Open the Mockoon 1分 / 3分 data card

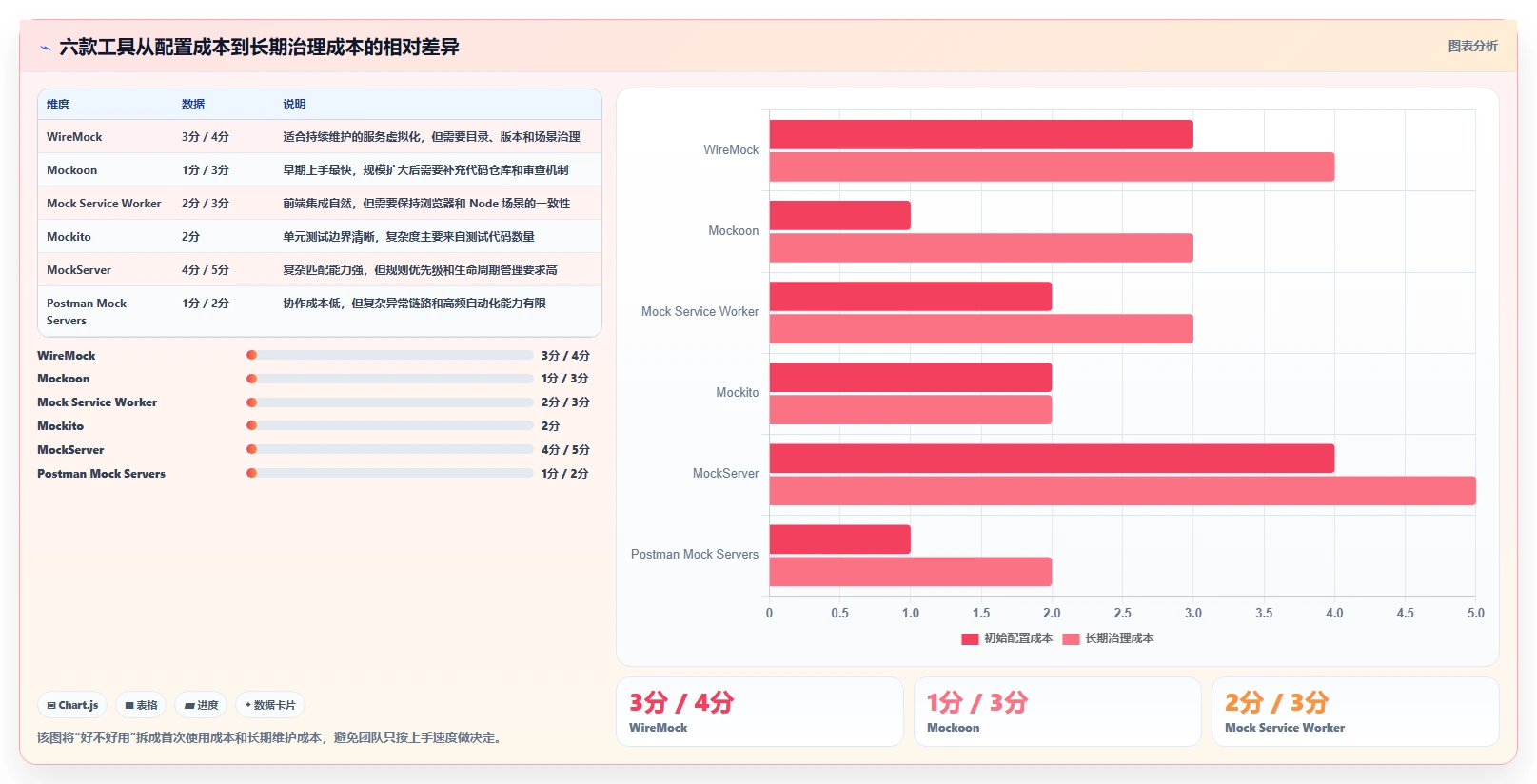[1057, 712]
